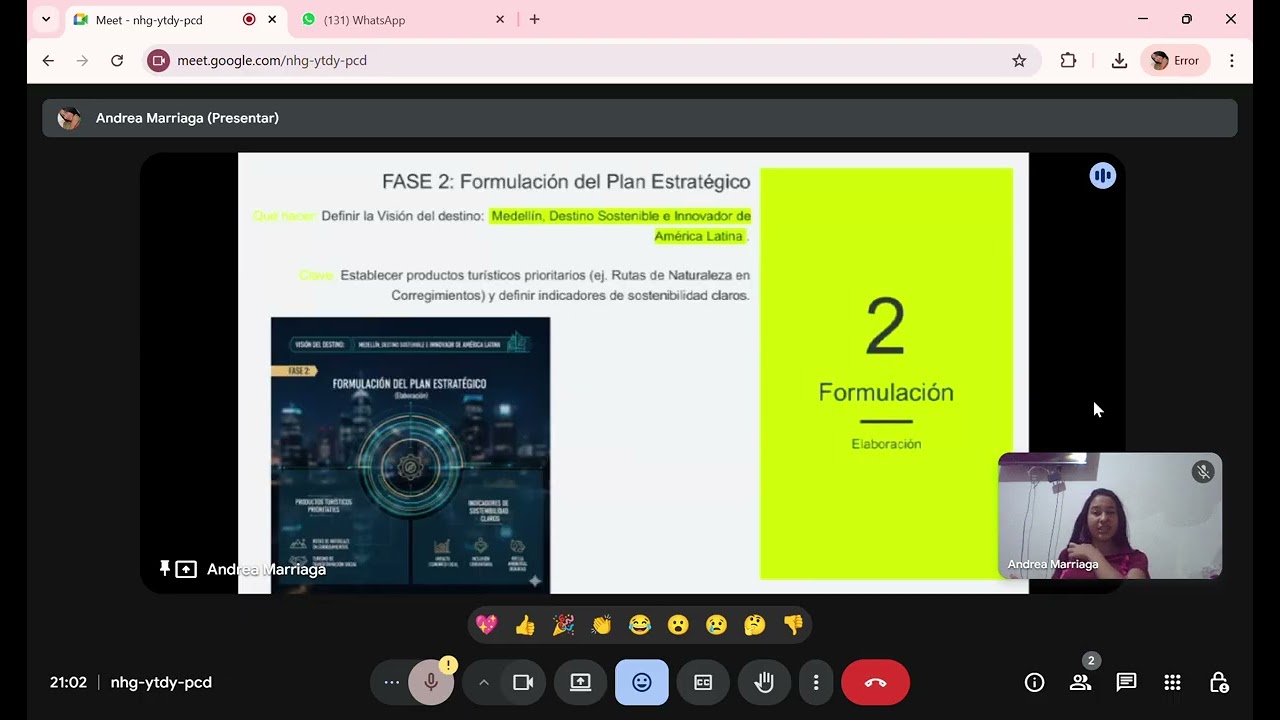Start presenting your screen
Screen dimensions: 1280x720
point(581,682)
